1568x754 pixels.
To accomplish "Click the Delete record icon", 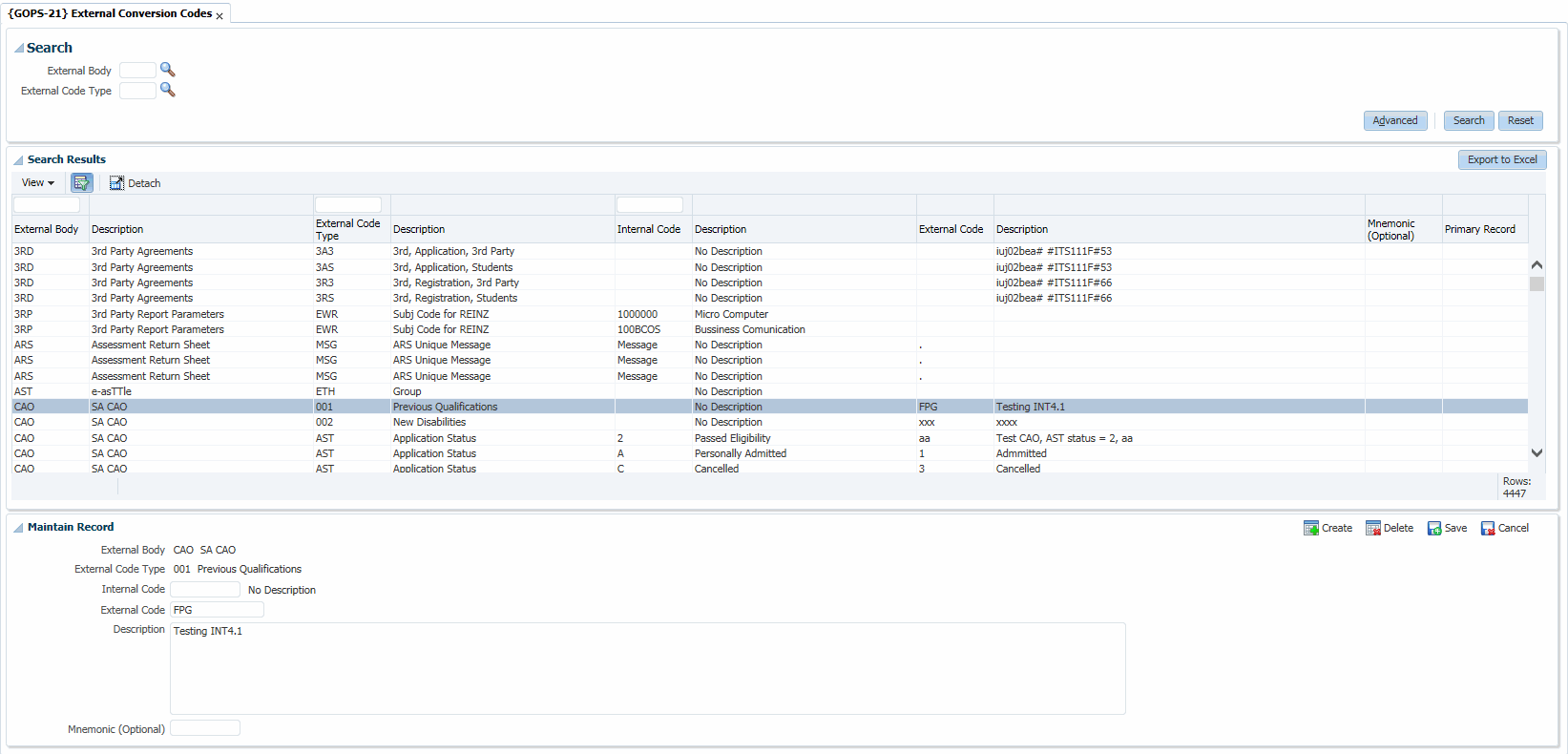I will 1373,528.
